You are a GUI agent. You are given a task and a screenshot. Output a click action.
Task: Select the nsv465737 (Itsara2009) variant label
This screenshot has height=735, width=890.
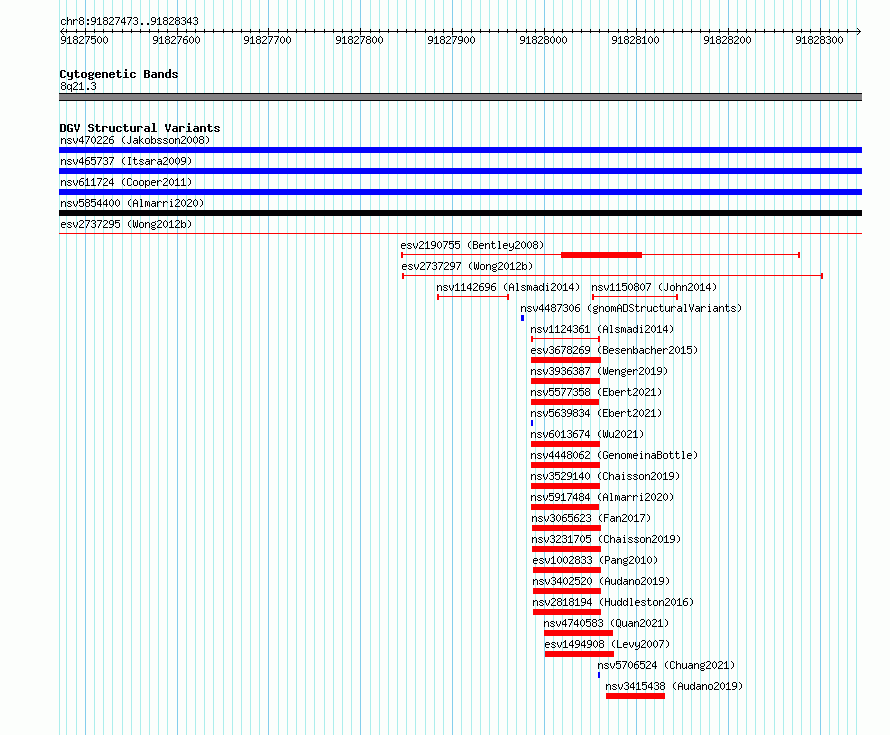(x=126, y=161)
